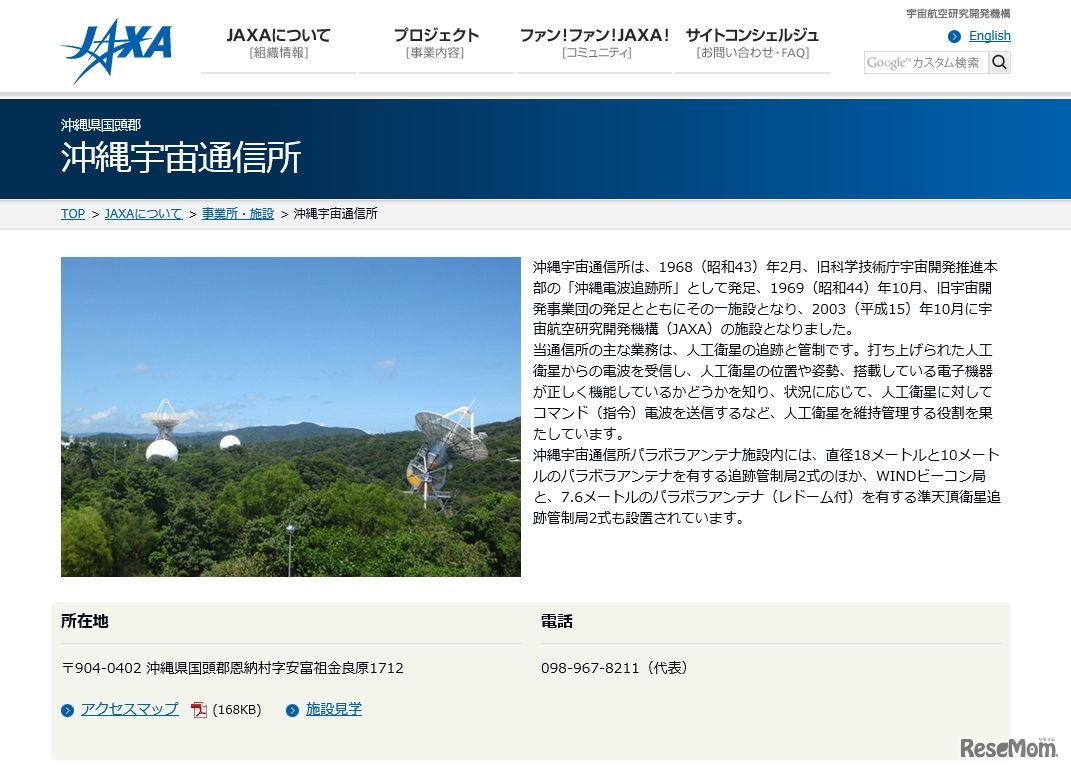Open the アクセスマップ link
Screen dimensions: 1071x771
coord(129,710)
